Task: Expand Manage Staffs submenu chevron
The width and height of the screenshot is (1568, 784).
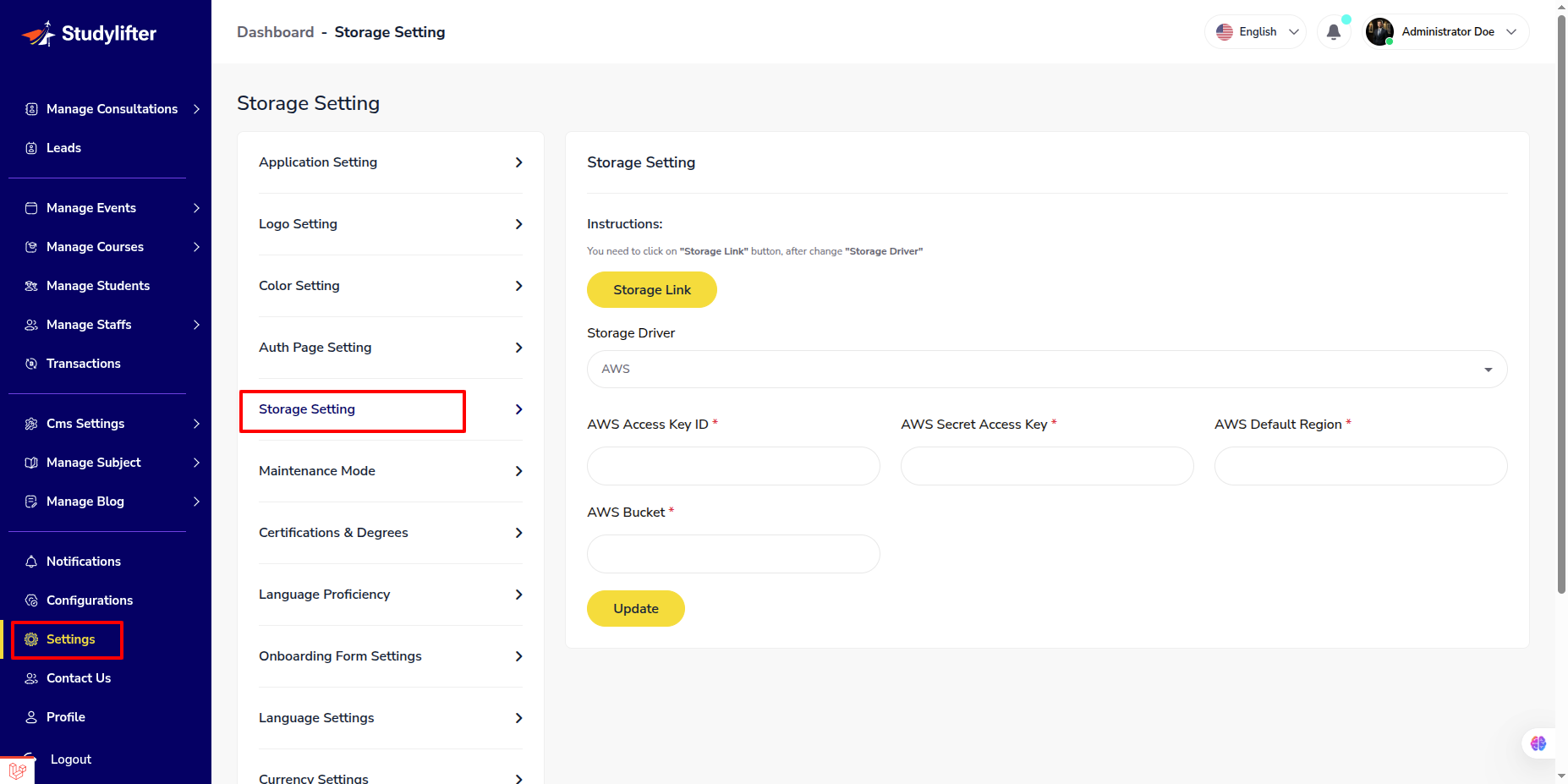Action: [196, 325]
